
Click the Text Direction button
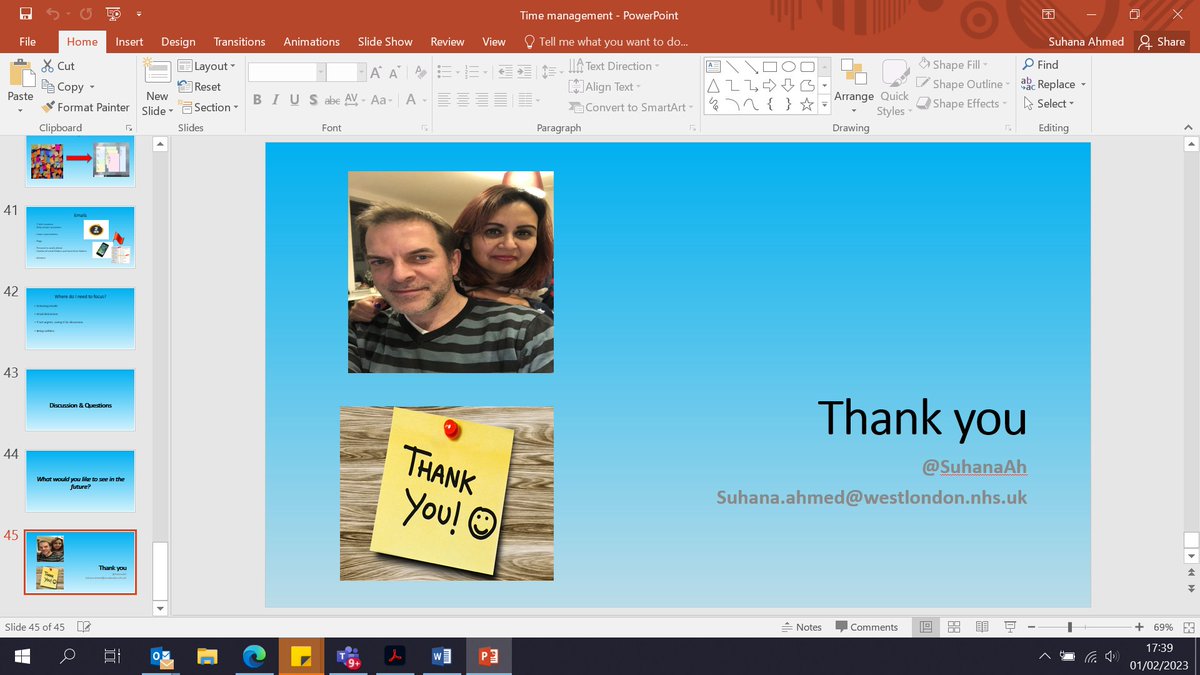[615, 66]
